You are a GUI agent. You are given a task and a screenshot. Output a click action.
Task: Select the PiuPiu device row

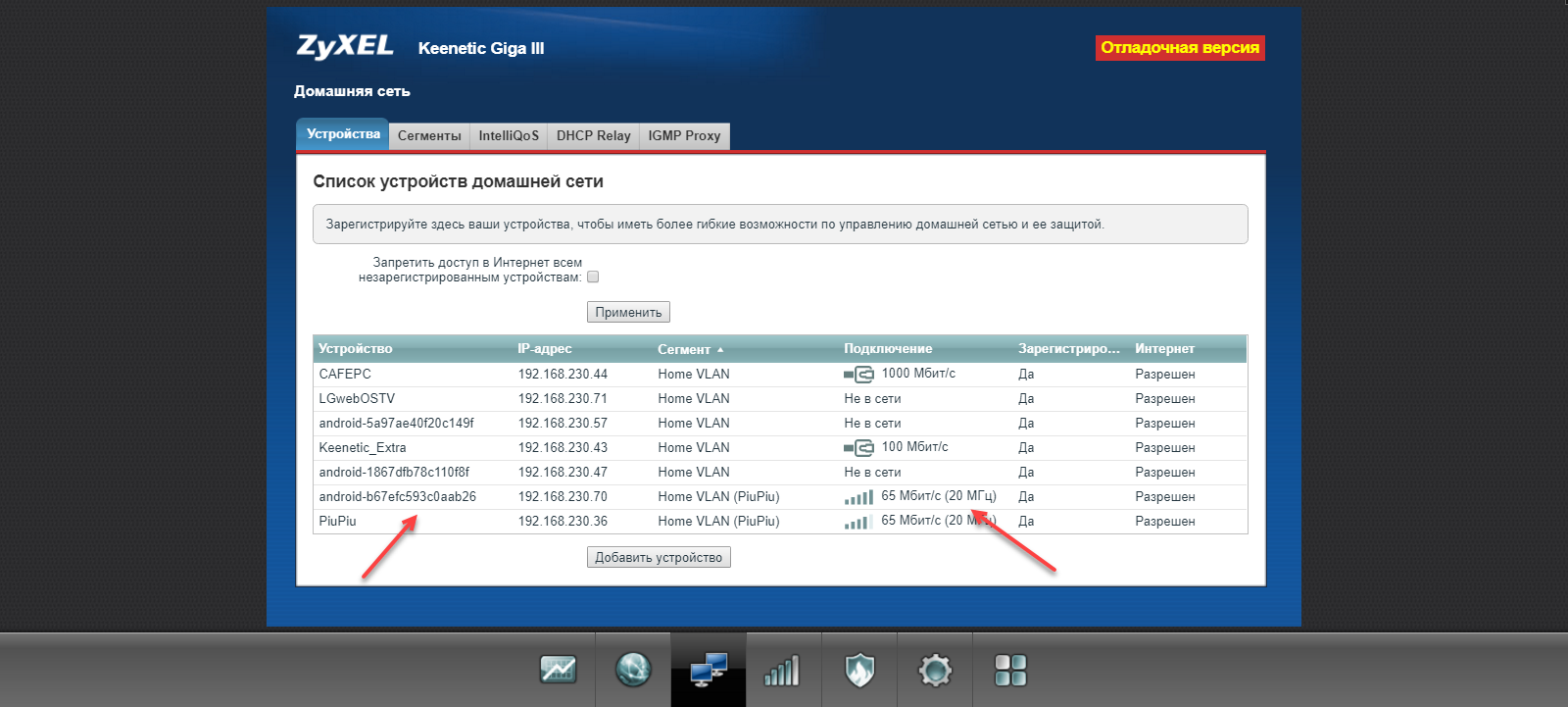(780, 522)
